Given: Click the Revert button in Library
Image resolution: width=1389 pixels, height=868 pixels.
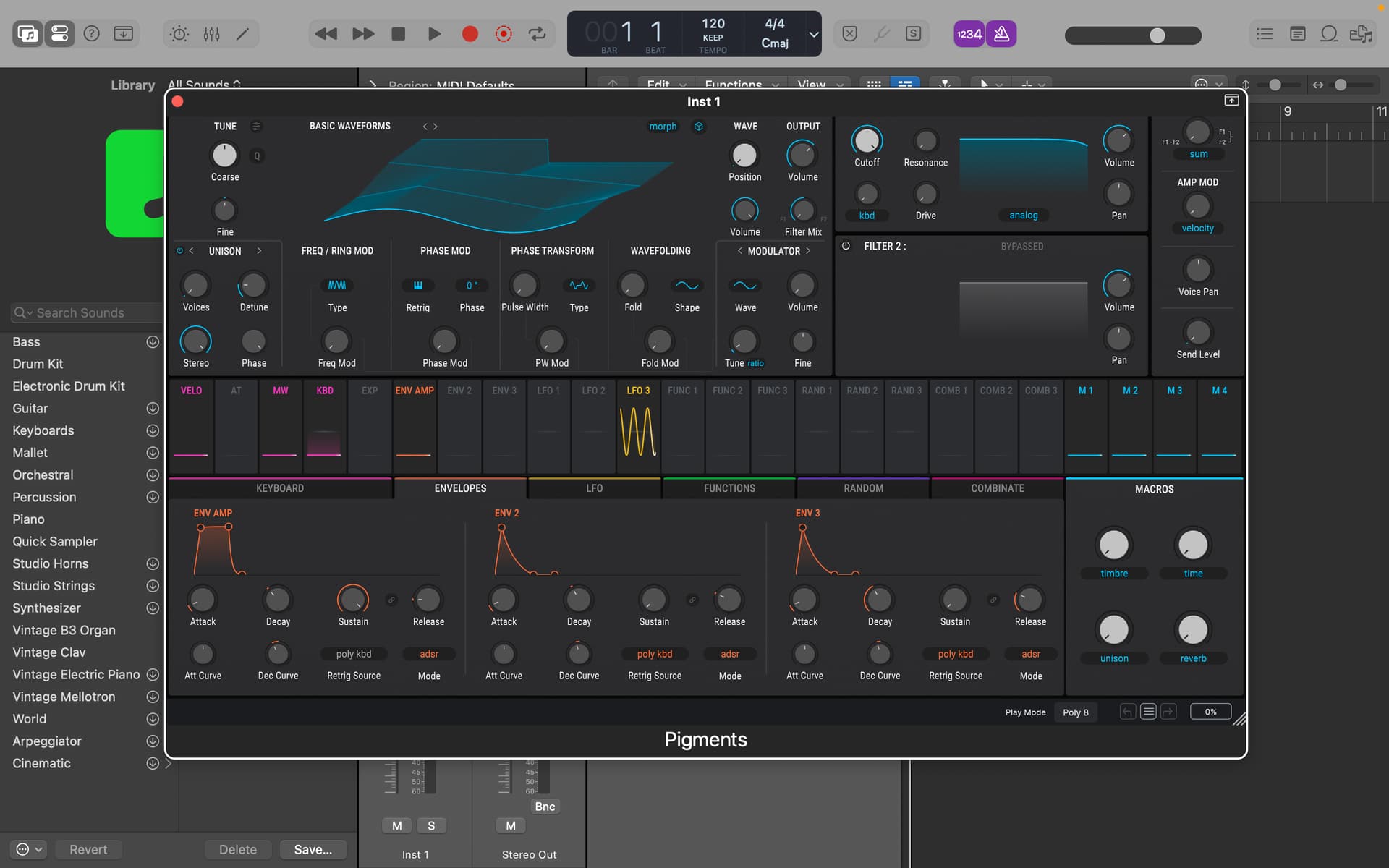Looking at the screenshot, I should 88,849.
